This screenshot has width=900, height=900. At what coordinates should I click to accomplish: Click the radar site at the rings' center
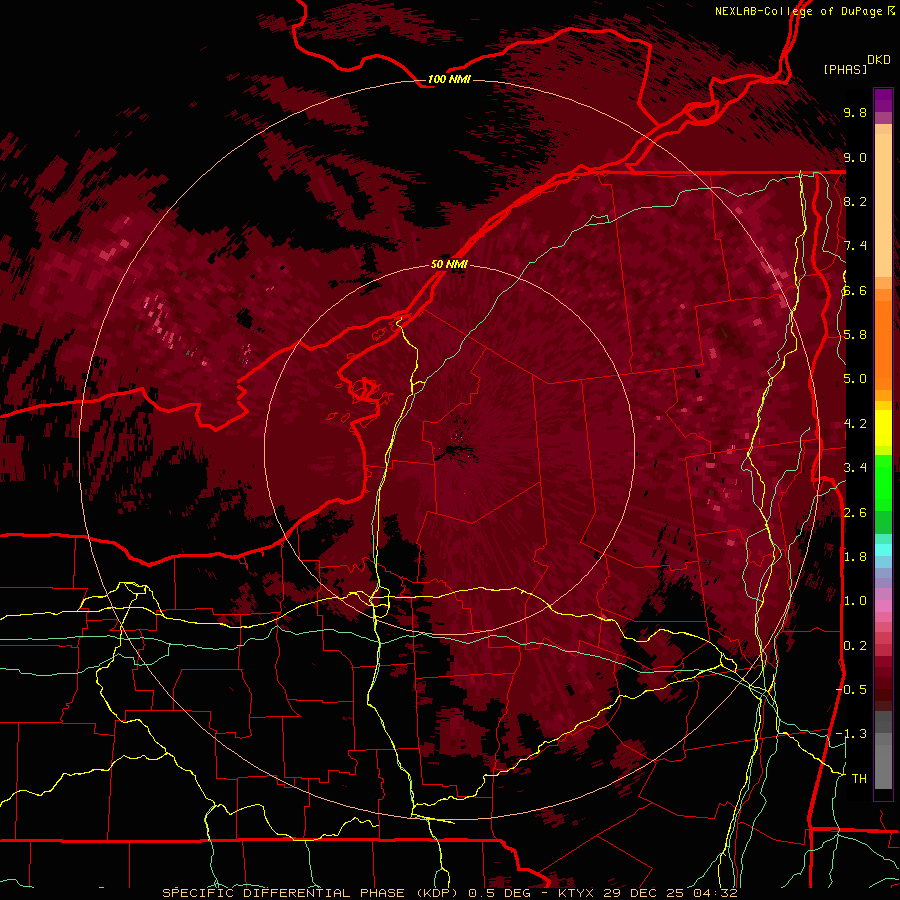[x=449, y=449]
